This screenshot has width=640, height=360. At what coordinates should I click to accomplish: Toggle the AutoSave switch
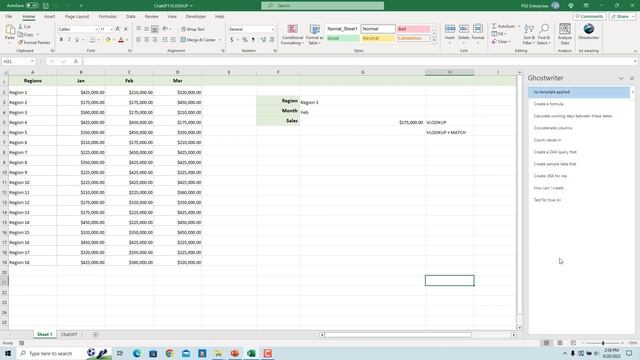coord(32,6)
